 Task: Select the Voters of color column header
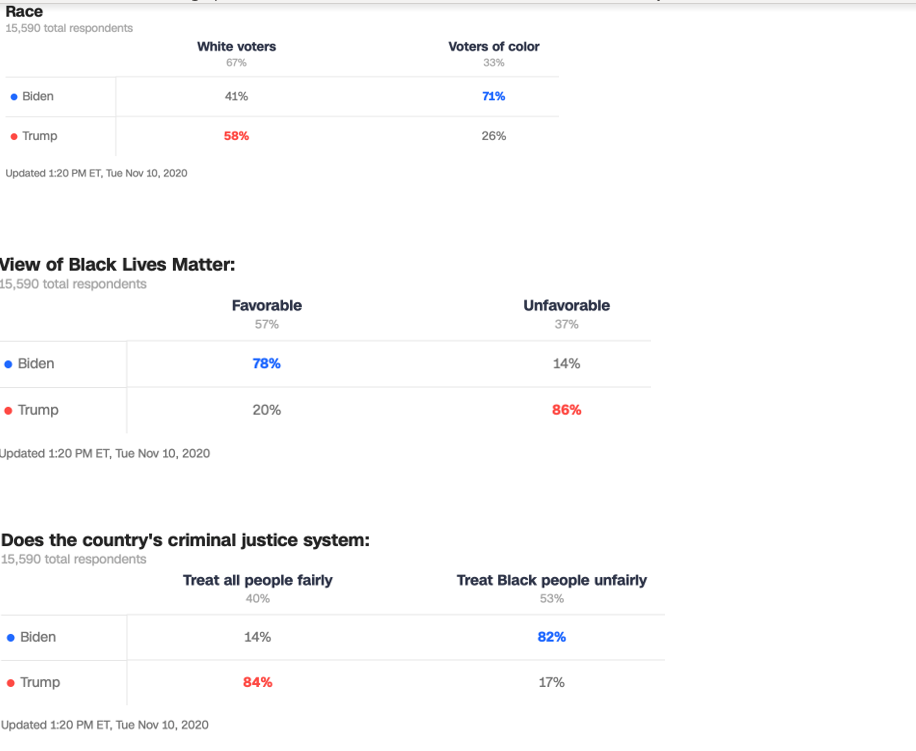(x=494, y=47)
